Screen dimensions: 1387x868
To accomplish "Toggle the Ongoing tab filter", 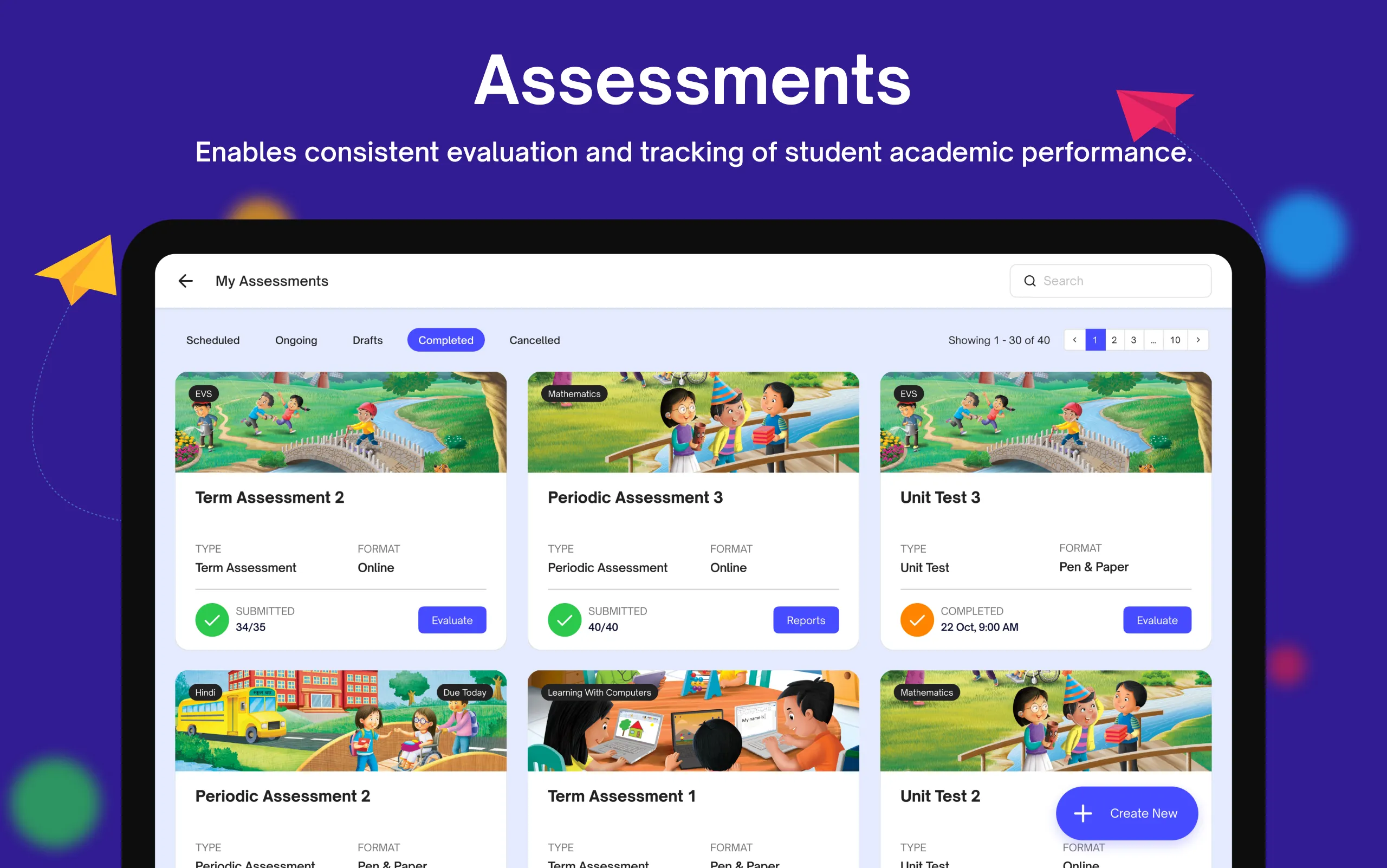I will point(296,339).
